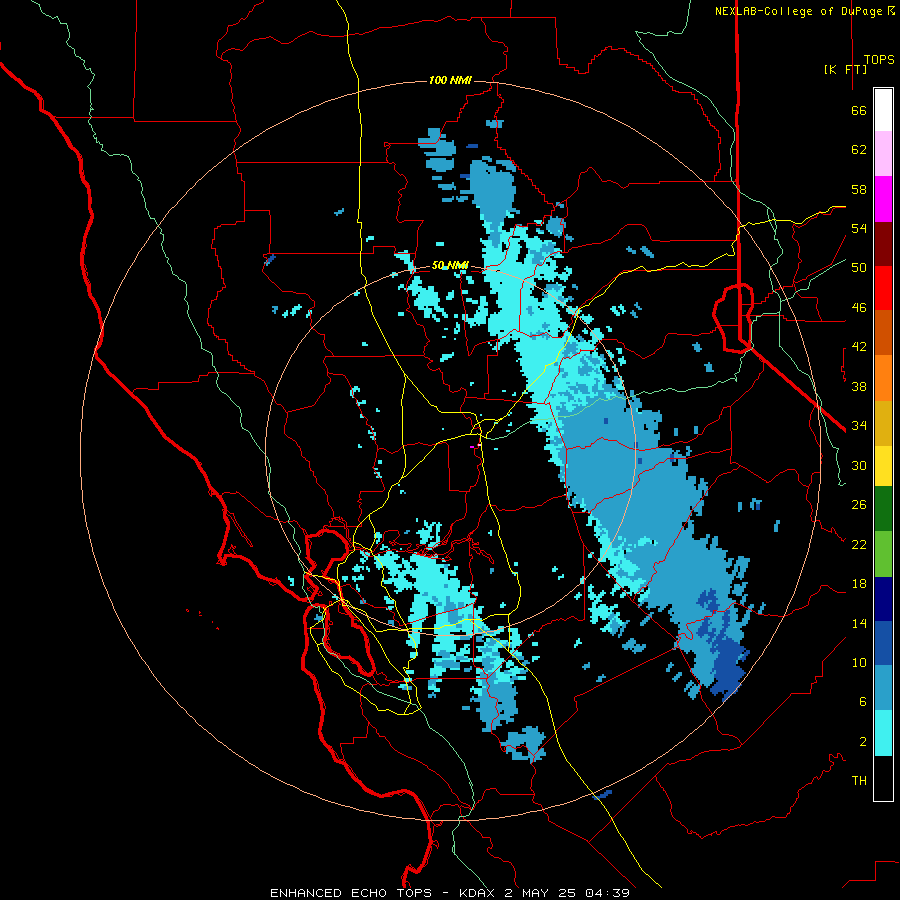Viewport: 900px width, 900px height.
Task: Click the legend value 30
Action: click(x=859, y=465)
